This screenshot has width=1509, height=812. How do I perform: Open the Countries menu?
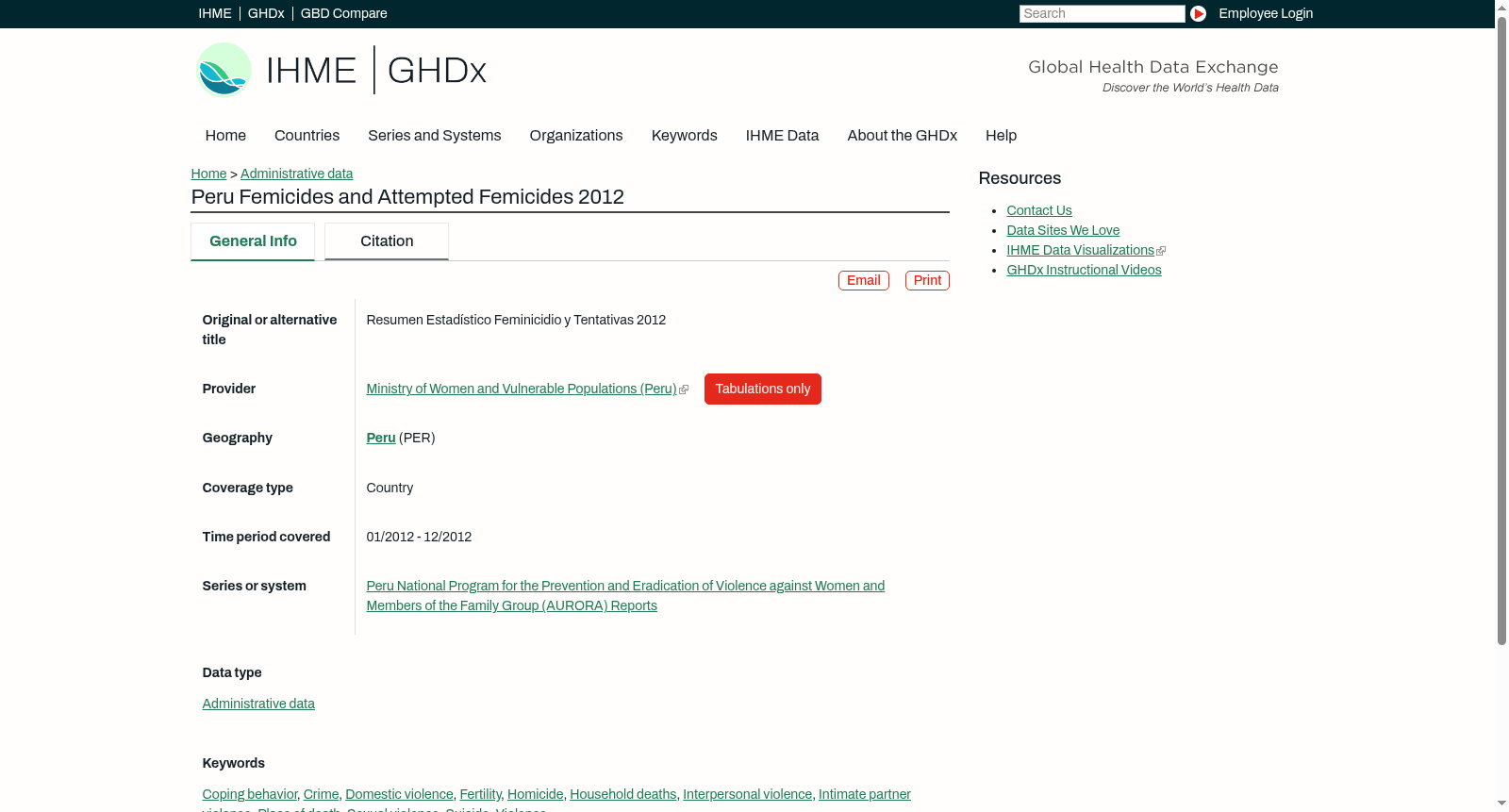click(x=307, y=136)
